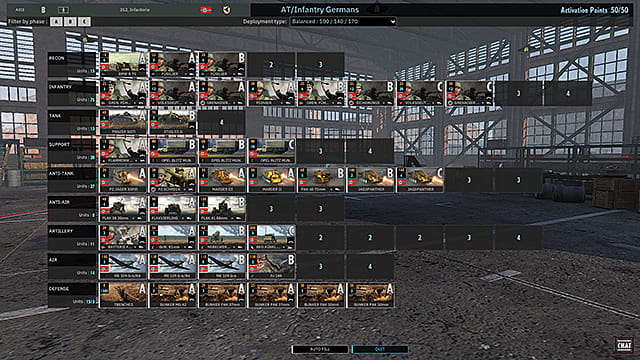This screenshot has width=640, height=360.
Task: Choose the Stug III tank card
Action: [173, 122]
